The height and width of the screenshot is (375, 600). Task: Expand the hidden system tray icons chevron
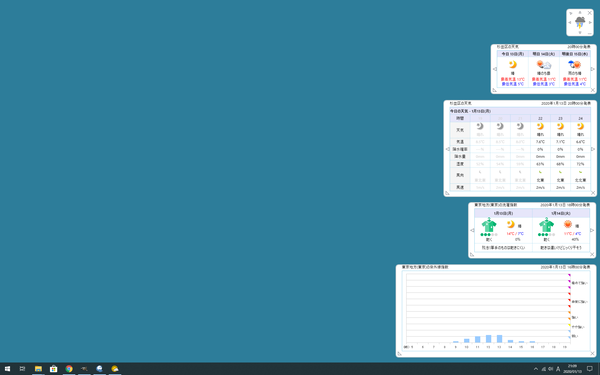tap(536, 369)
